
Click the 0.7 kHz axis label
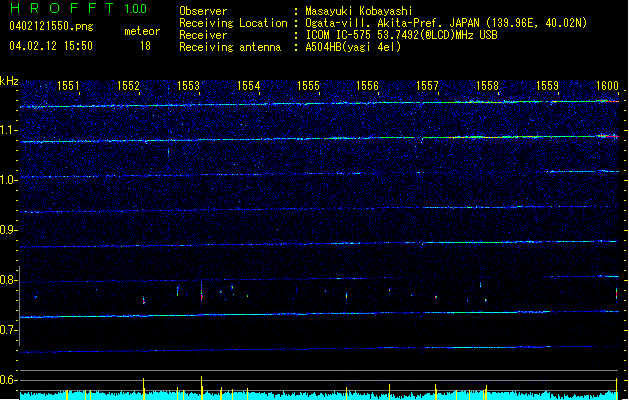tap(8, 330)
